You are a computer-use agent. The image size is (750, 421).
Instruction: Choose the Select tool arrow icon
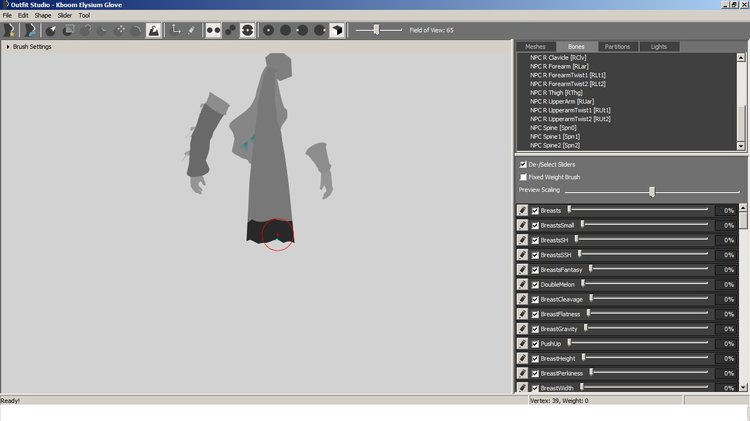[x=51, y=30]
